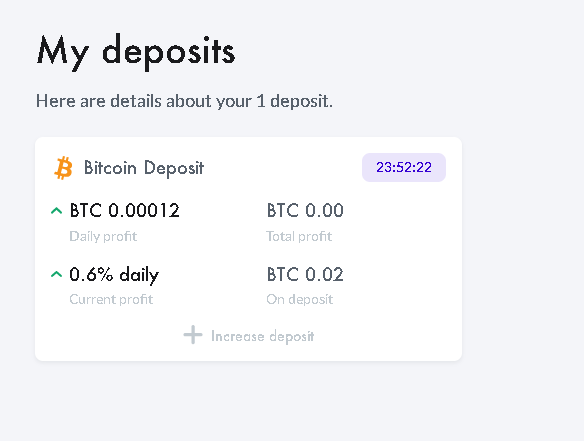Click the 0.6% daily rate text

pos(114,275)
